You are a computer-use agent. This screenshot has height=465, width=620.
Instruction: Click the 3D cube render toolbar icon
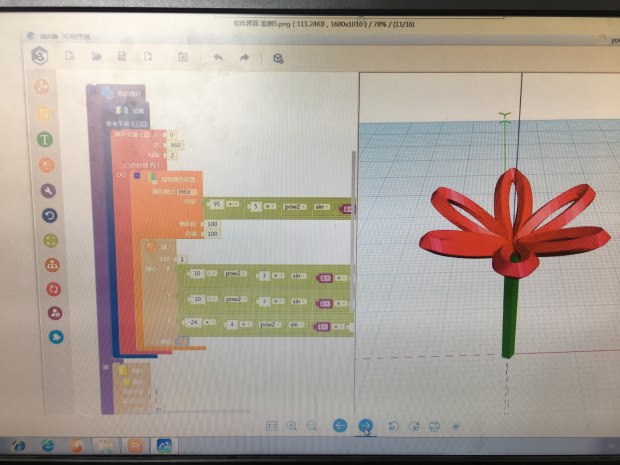278,58
